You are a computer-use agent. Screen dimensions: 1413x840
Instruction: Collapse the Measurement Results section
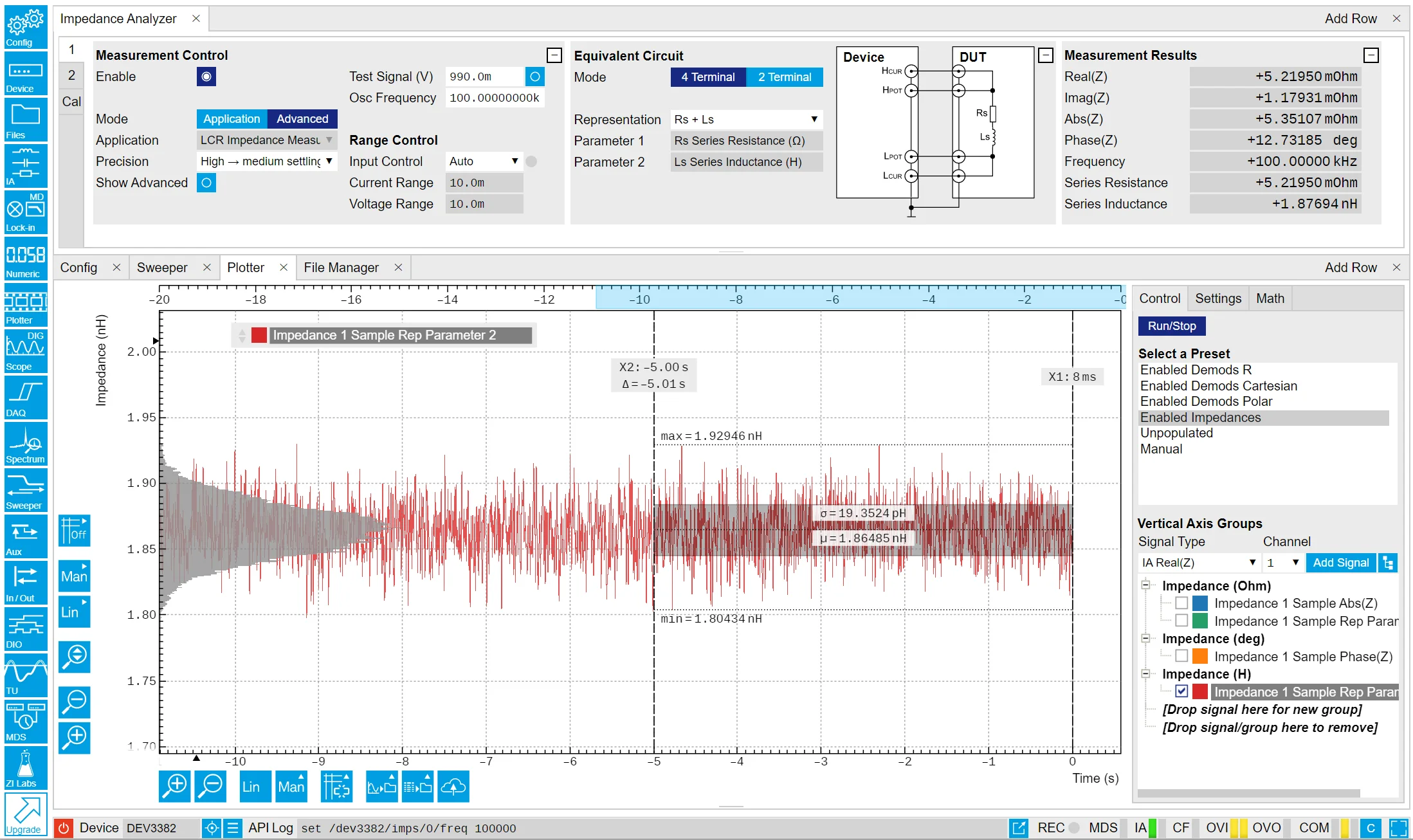click(x=1371, y=55)
